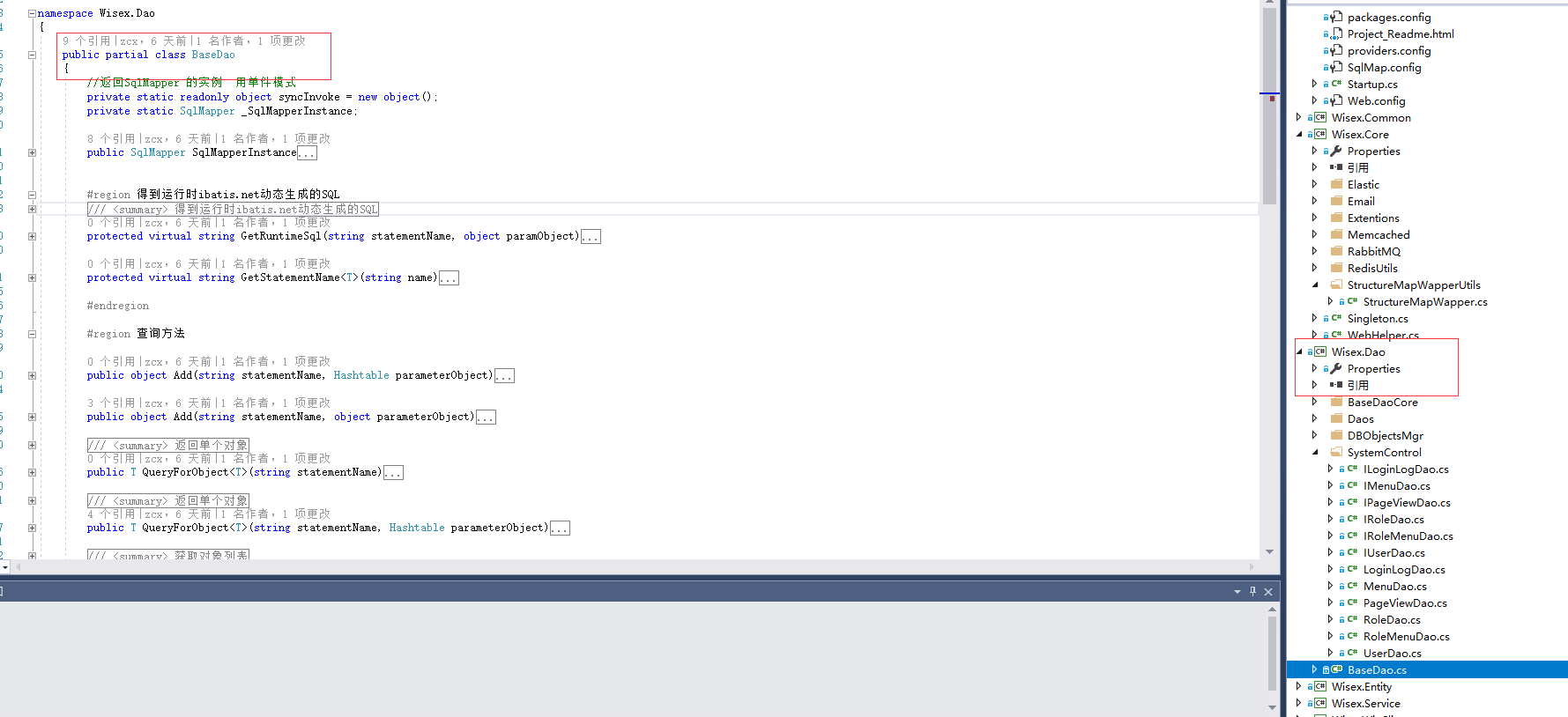Collapse the BaseDao class outlining box
Image resolution: width=1568 pixels, height=717 pixels.
[32, 55]
